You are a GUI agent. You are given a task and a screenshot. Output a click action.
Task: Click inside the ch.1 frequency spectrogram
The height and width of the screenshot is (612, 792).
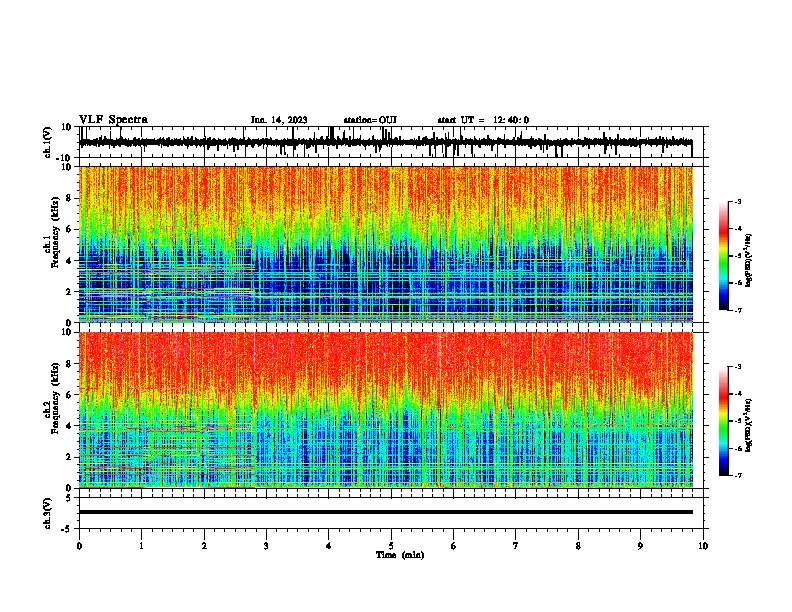pyautogui.click(x=386, y=244)
